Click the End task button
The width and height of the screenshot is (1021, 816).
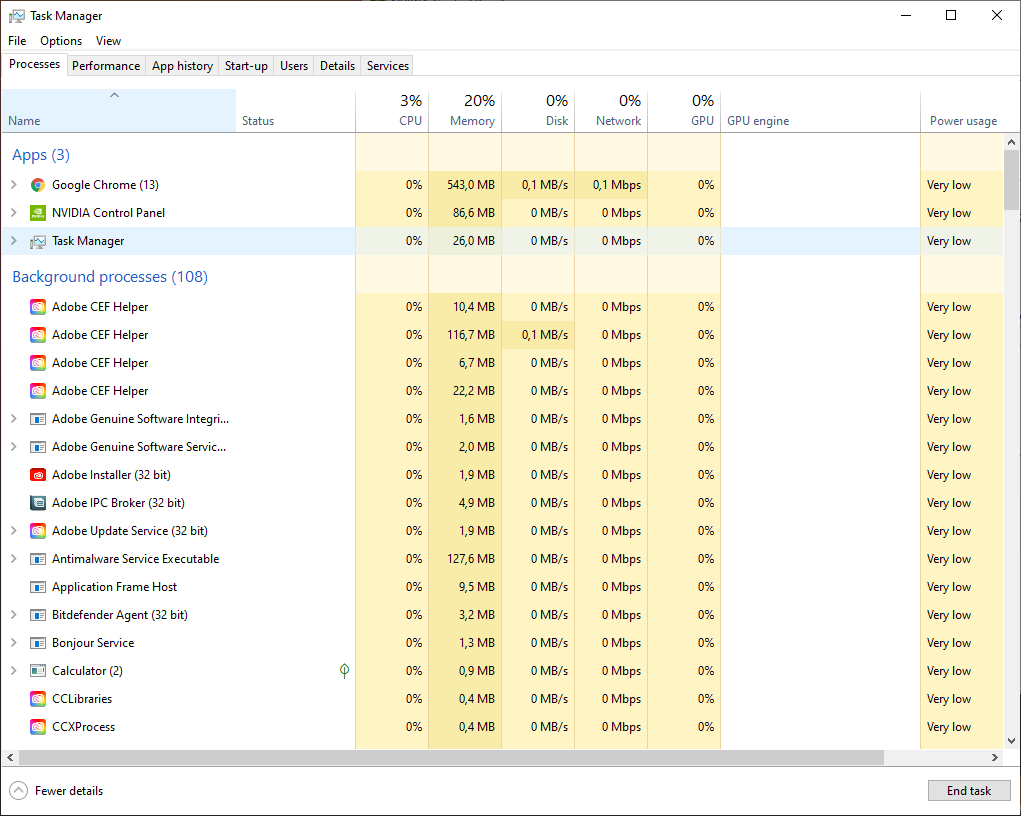pos(969,791)
